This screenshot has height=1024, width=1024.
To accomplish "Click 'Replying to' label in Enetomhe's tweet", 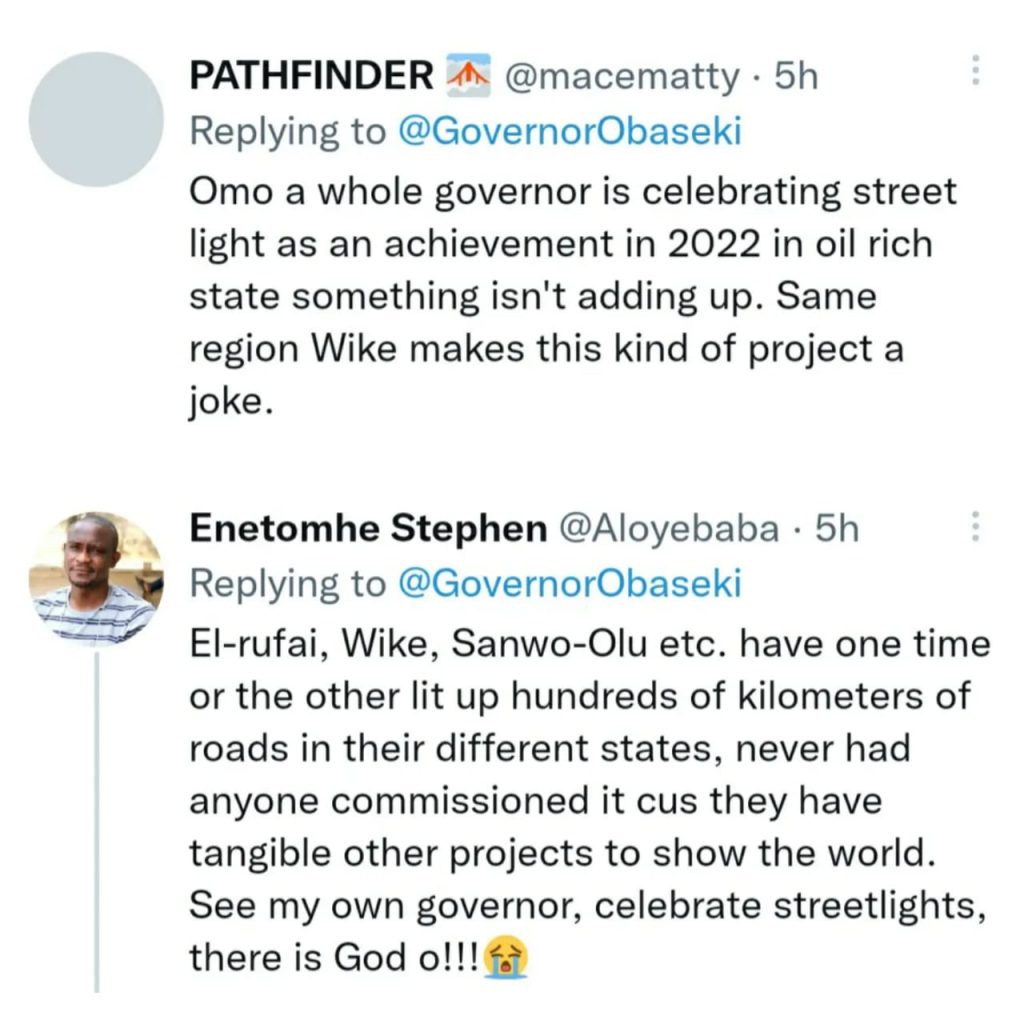I will (x=288, y=584).
